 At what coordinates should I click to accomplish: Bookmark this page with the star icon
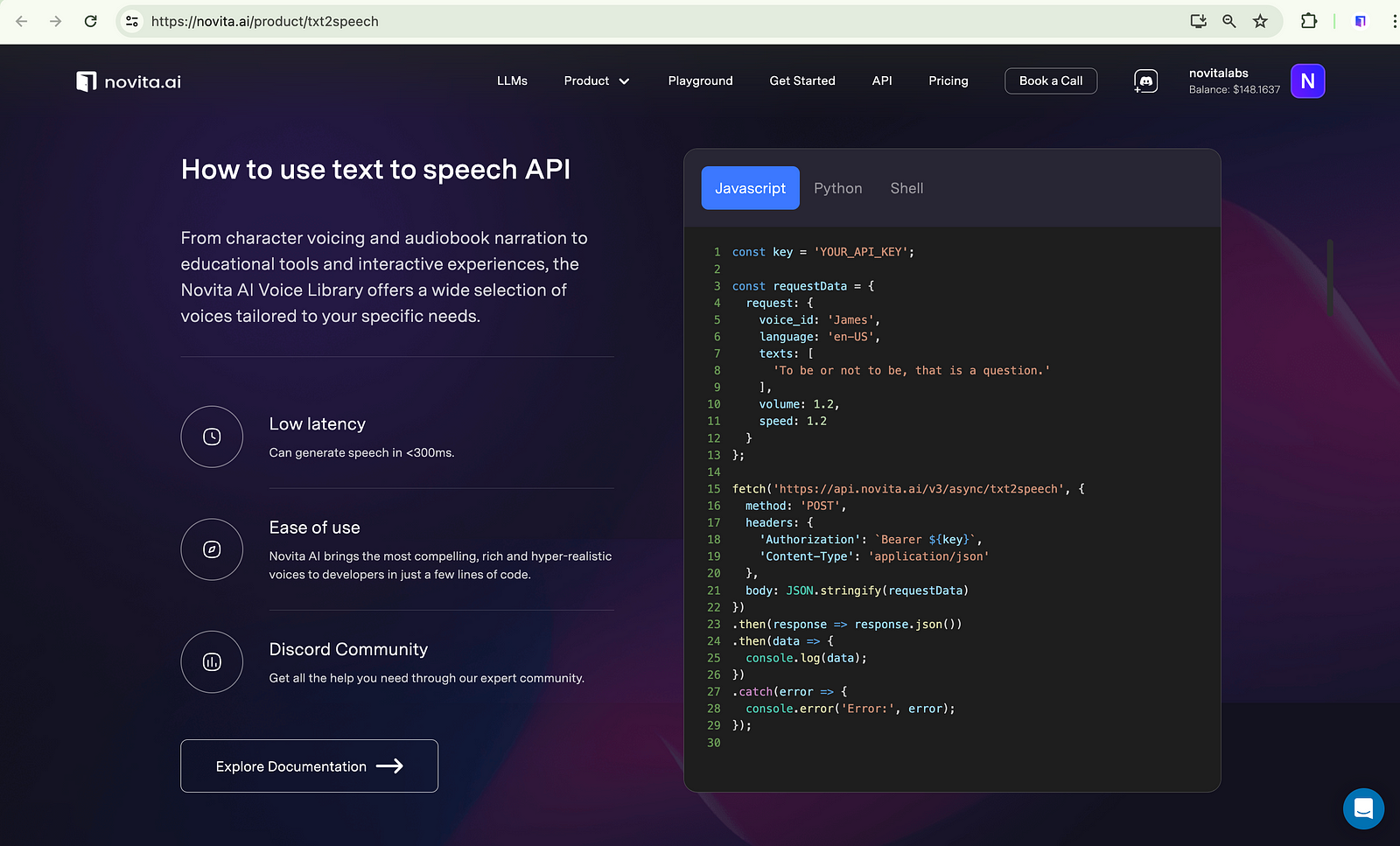pyautogui.click(x=1260, y=21)
